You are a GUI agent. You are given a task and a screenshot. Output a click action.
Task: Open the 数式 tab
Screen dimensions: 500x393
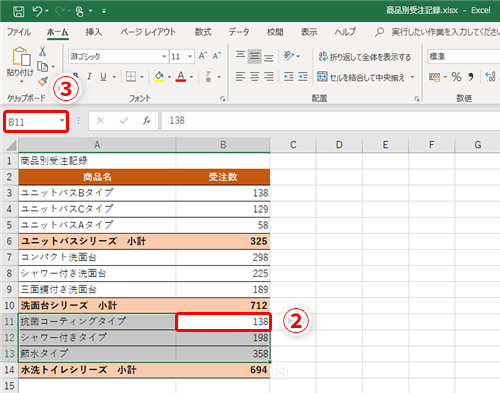(x=203, y=32)
